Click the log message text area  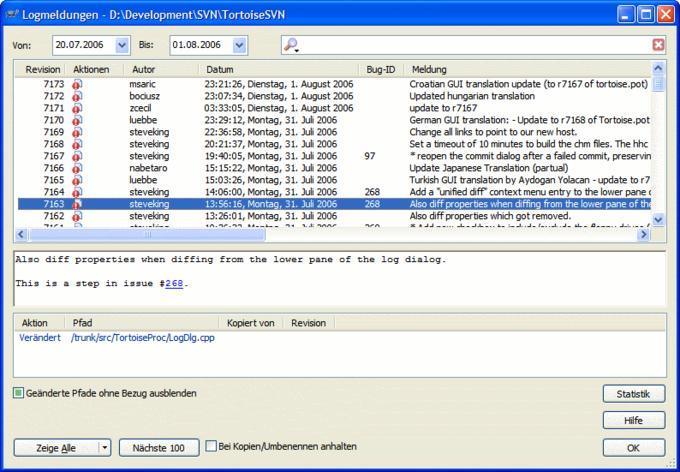pyautogui.click(x=340, y=279)
